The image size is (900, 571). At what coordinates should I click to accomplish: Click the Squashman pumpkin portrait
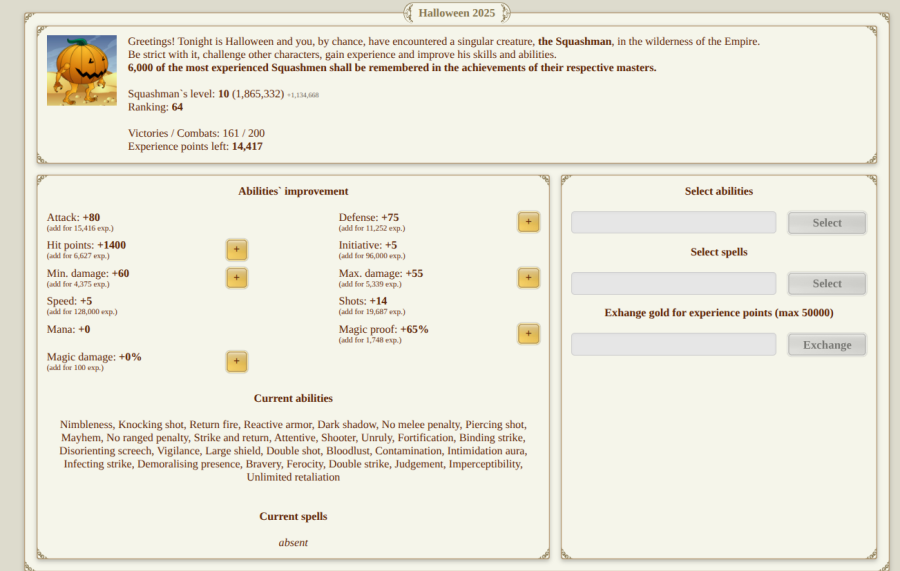[82, 71]
